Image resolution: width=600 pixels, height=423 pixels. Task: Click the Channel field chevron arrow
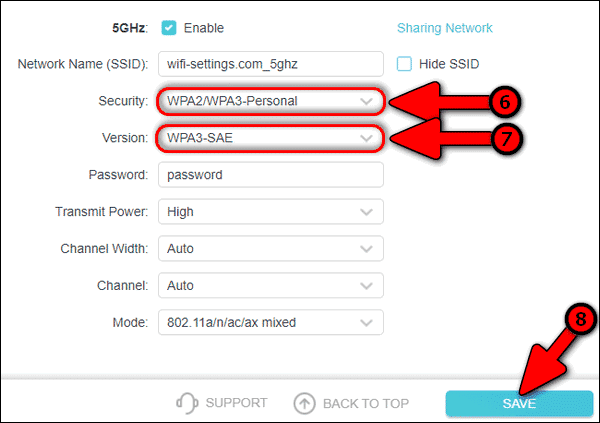tap(366, 286)
